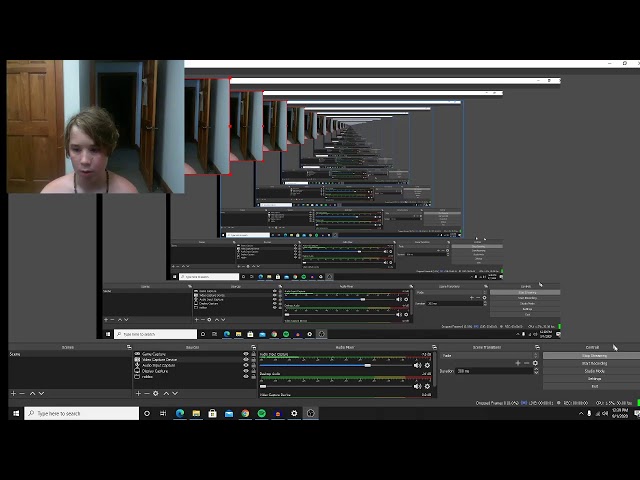
Task: Select the Scene entry in Scenes list
Action: tap(70, 354)
